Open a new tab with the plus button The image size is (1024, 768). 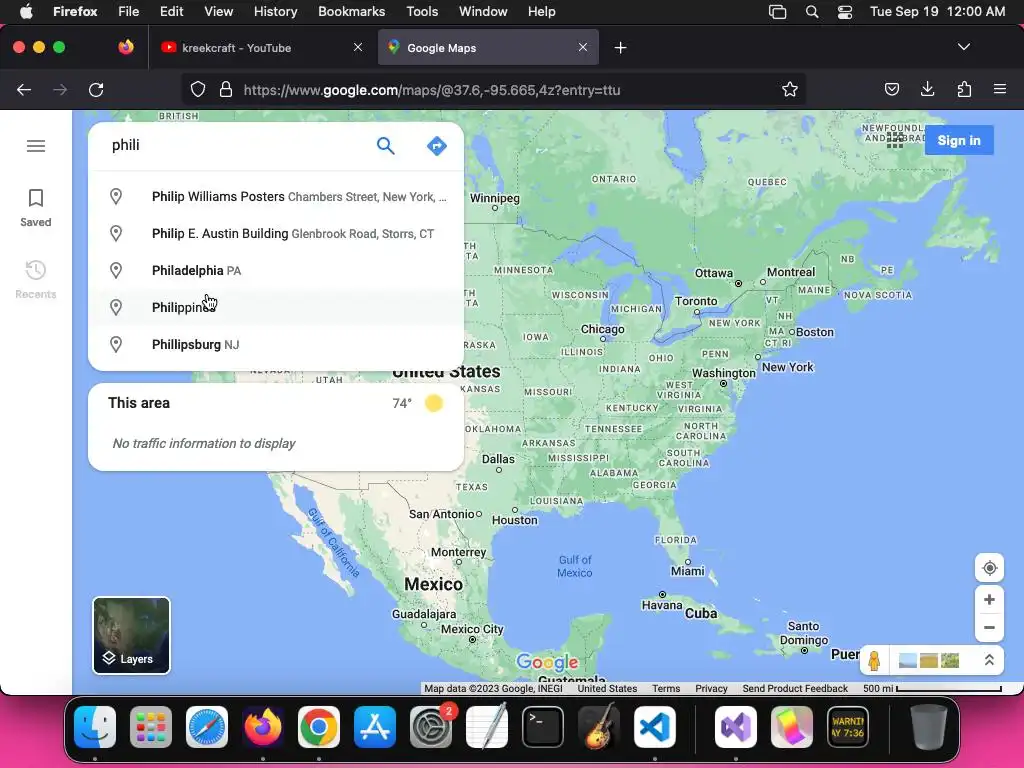[x=620, y=48]
